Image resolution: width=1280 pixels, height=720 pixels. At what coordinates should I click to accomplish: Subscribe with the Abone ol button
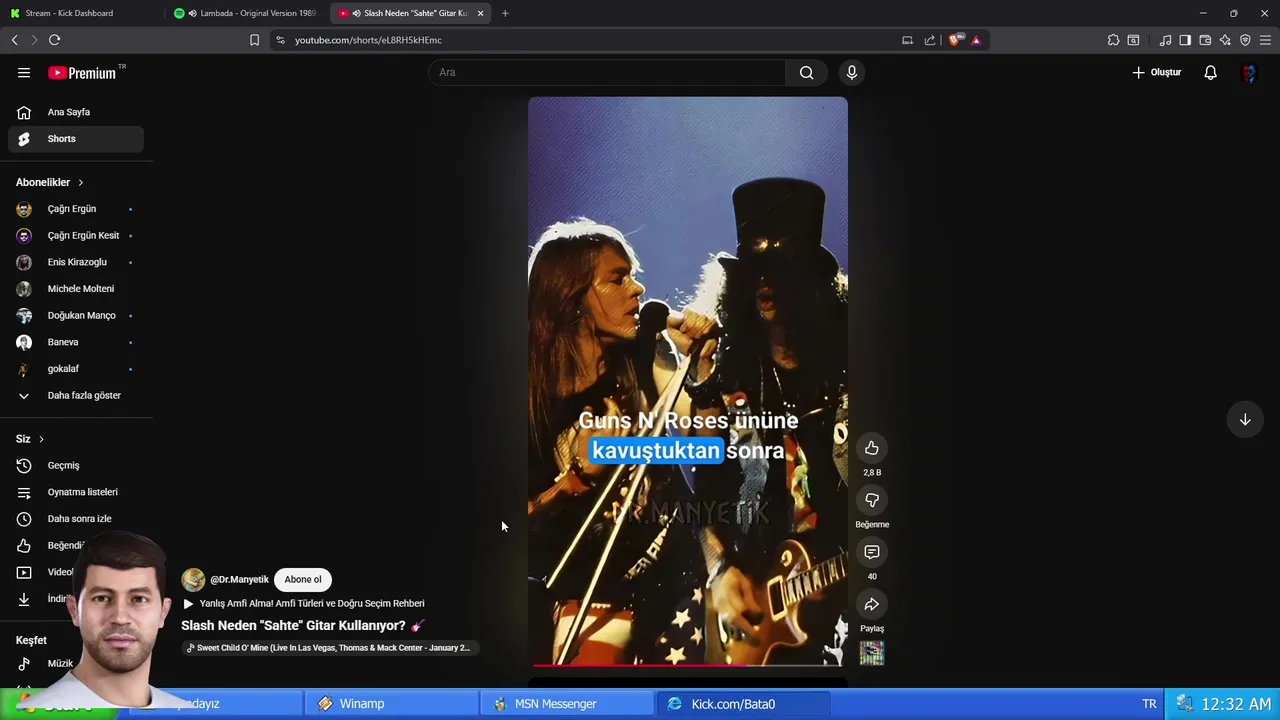coord(303,579)
